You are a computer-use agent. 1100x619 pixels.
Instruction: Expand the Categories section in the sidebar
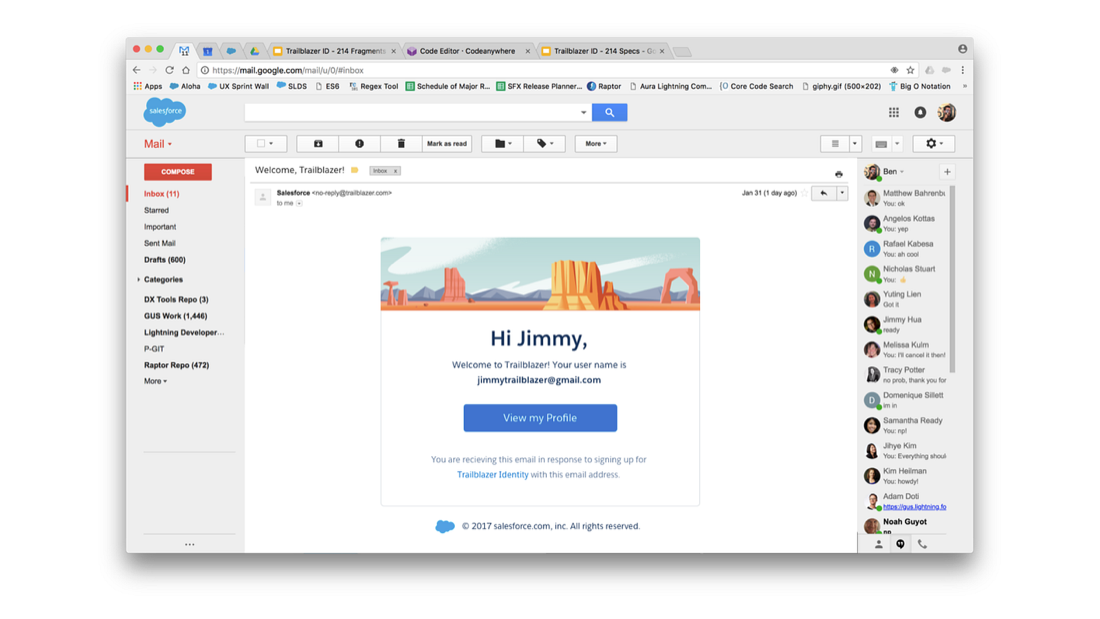[139, 280]
